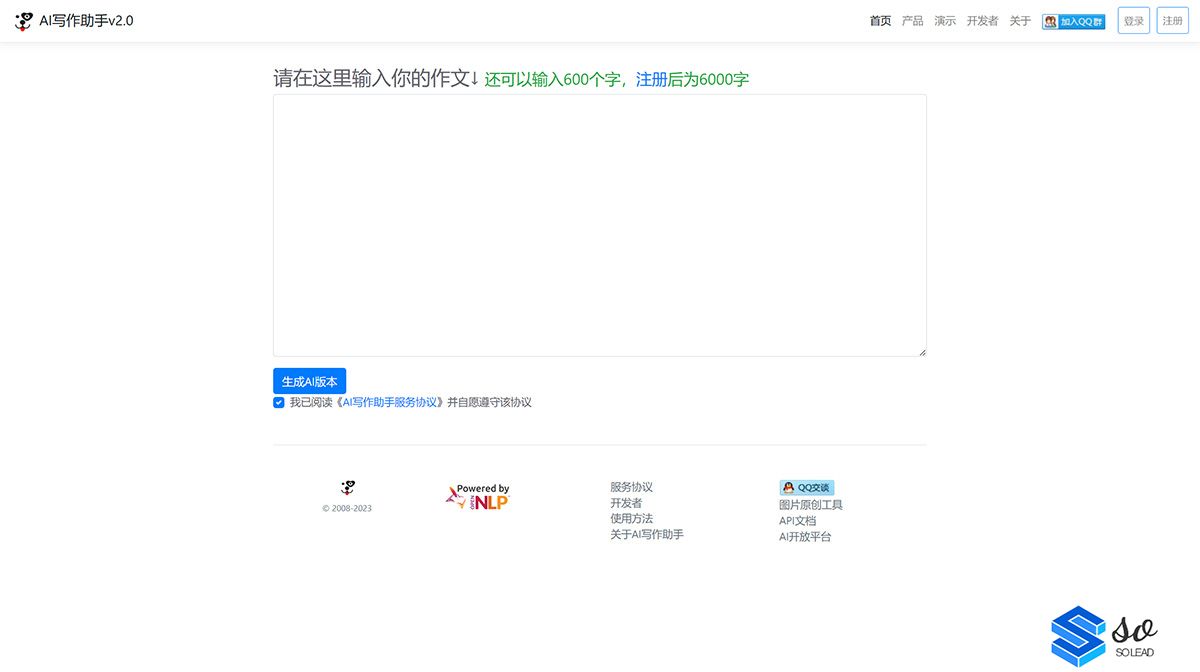Screen dimensions: 1200x672
Task: Click the small panda logo in footer
Action: (347, 488)
